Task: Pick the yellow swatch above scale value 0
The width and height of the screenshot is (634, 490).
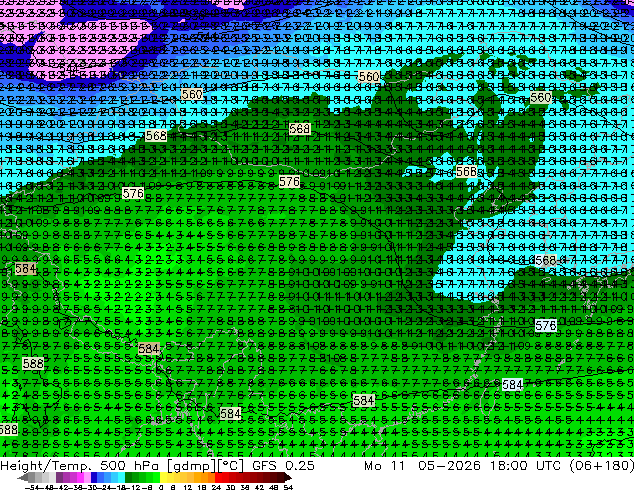Action: pyautogui.click(x=163, y=477)
